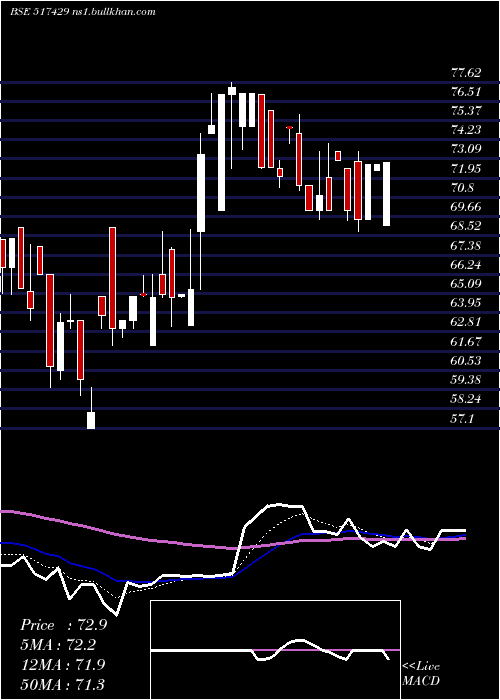Select the 73.09 price axis label
This screenshot has height=700, width=500.
[466, 149]
